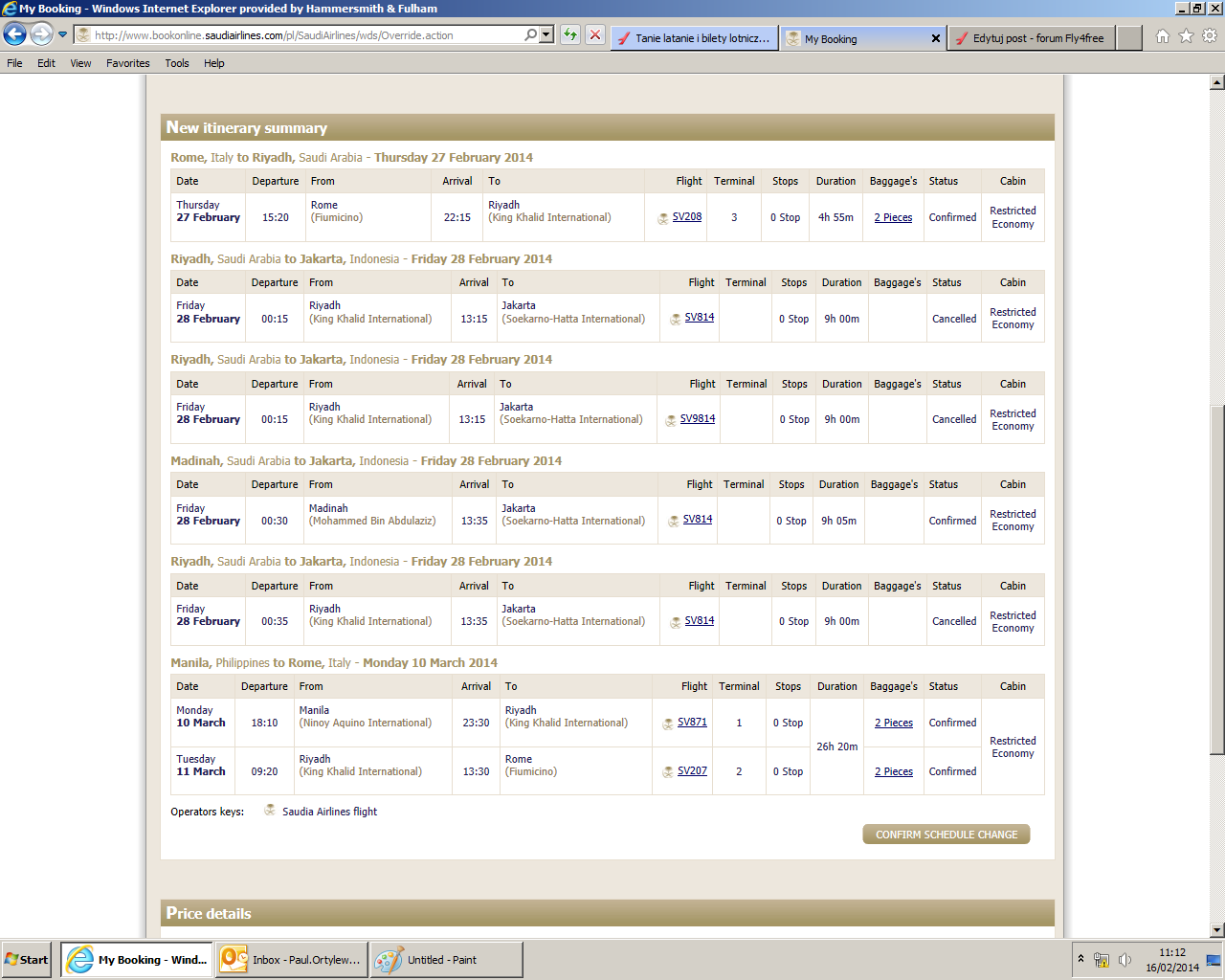Screen dimensions: 1225x980
Task: Open the File menu
Action: point(14,63)
